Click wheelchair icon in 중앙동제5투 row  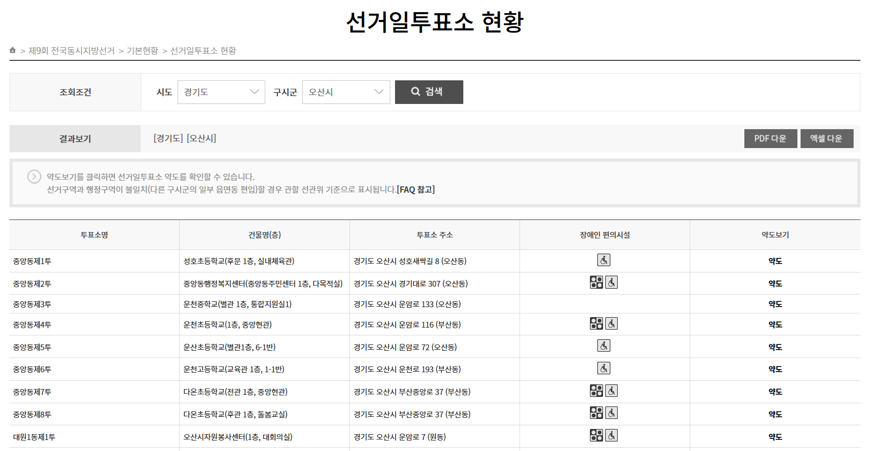(x=604, y=346)
